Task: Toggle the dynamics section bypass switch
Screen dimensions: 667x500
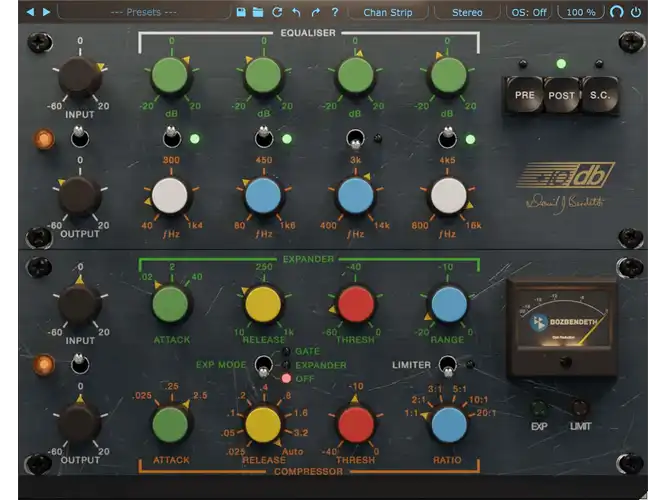Action: [80, 363]
